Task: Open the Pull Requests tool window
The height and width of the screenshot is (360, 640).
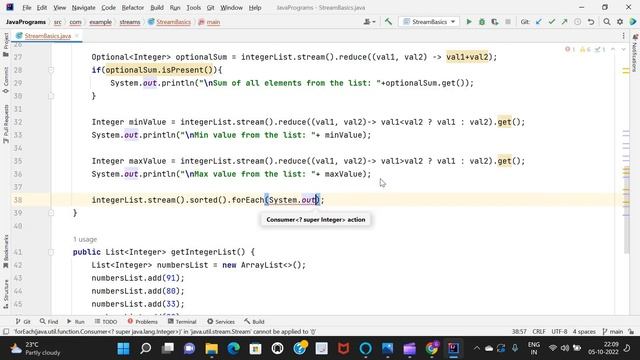Action: point(6,124)
